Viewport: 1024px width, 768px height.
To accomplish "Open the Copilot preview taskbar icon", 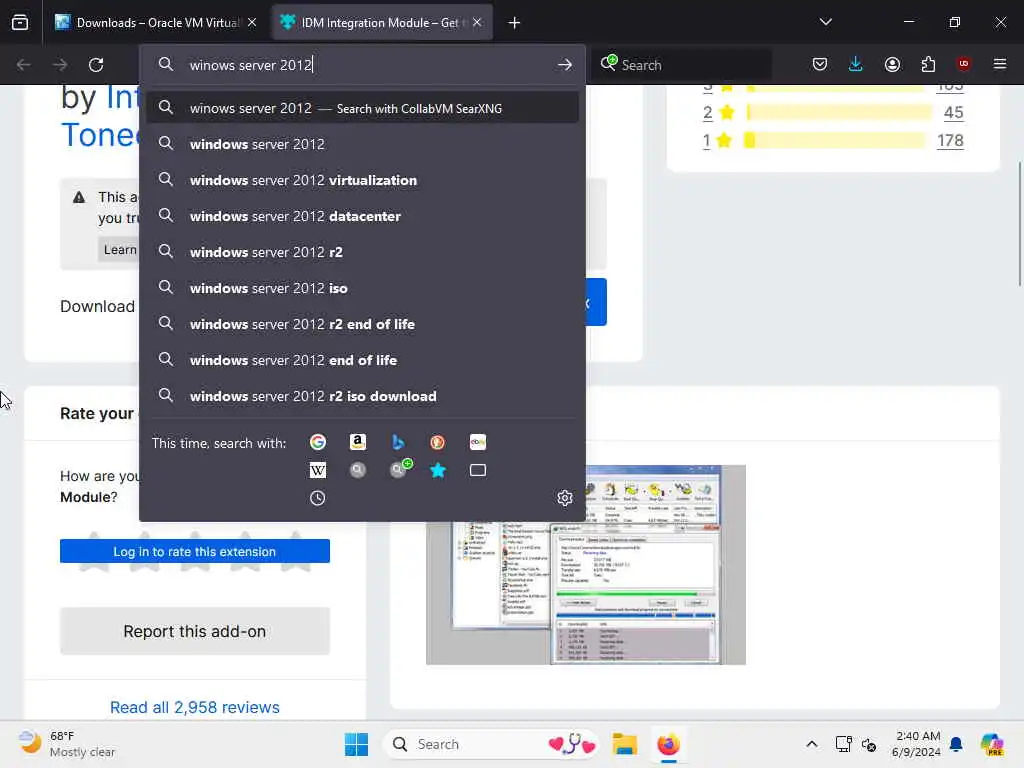I will click(992, 744).
